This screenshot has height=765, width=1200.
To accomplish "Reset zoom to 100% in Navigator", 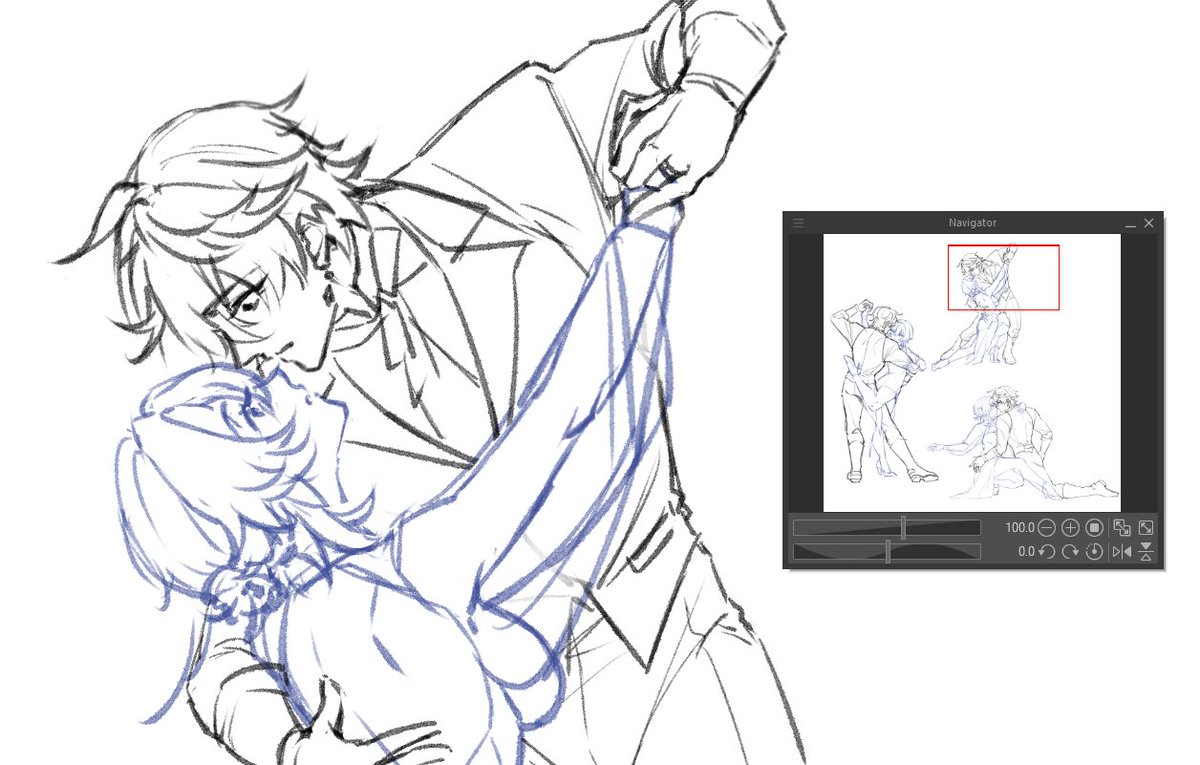I will [1095, 527].
